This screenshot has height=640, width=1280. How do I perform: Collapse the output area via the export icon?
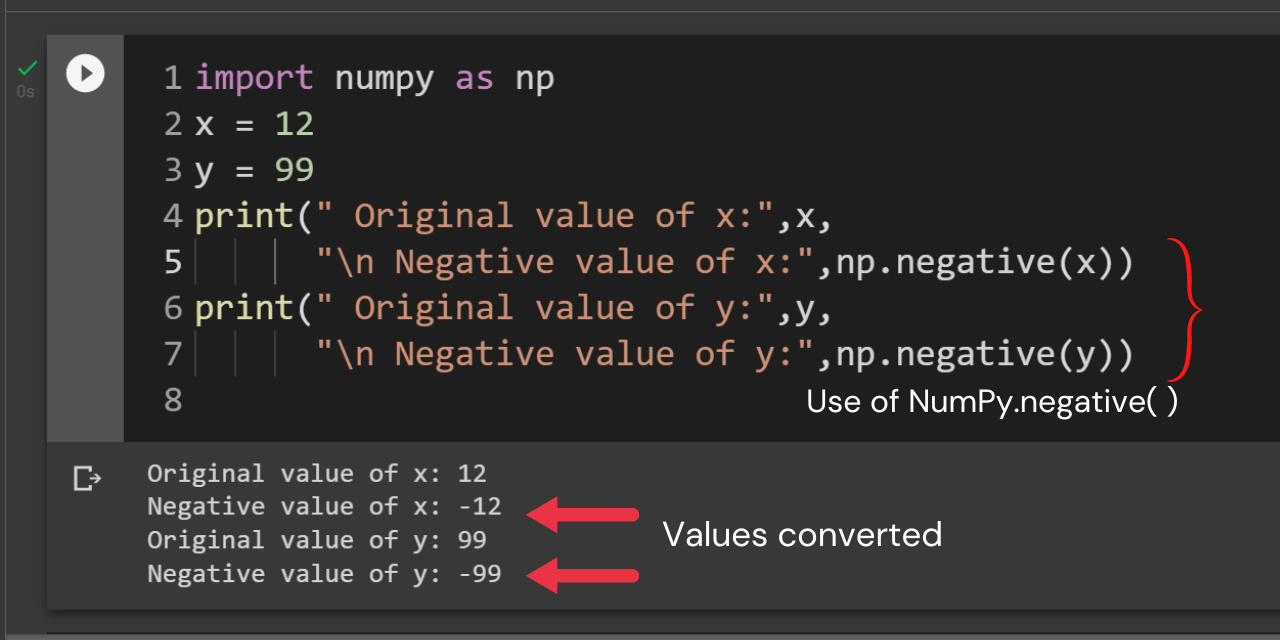click(x=86, y=479)
